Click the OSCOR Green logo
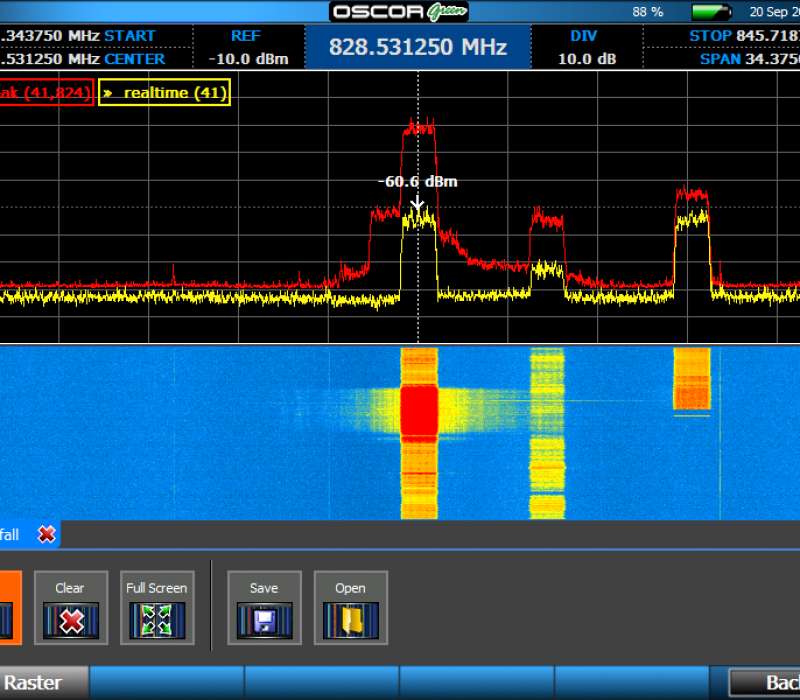 point(400,12)
